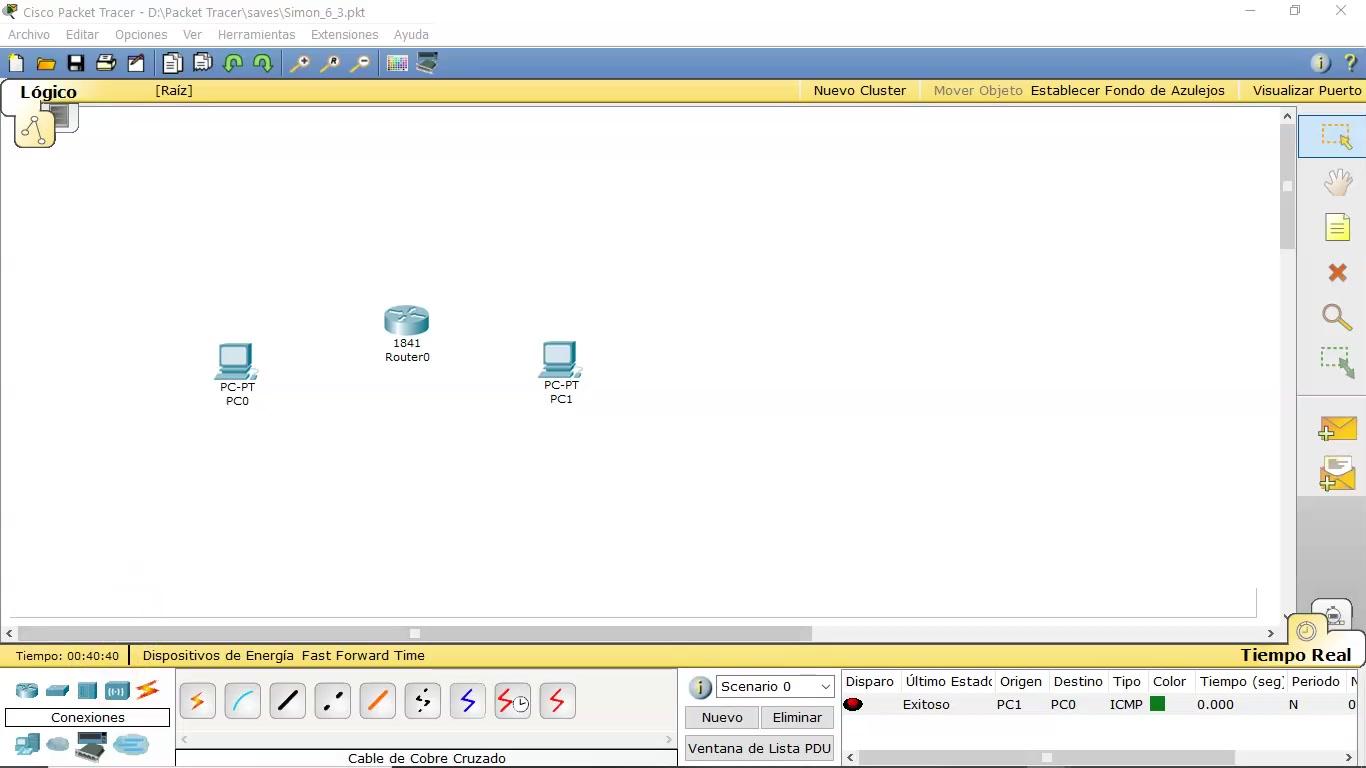This screenshot has width=1366, height=768.
Task: Select the Wireless Devices category
Action: coord(117,690)
